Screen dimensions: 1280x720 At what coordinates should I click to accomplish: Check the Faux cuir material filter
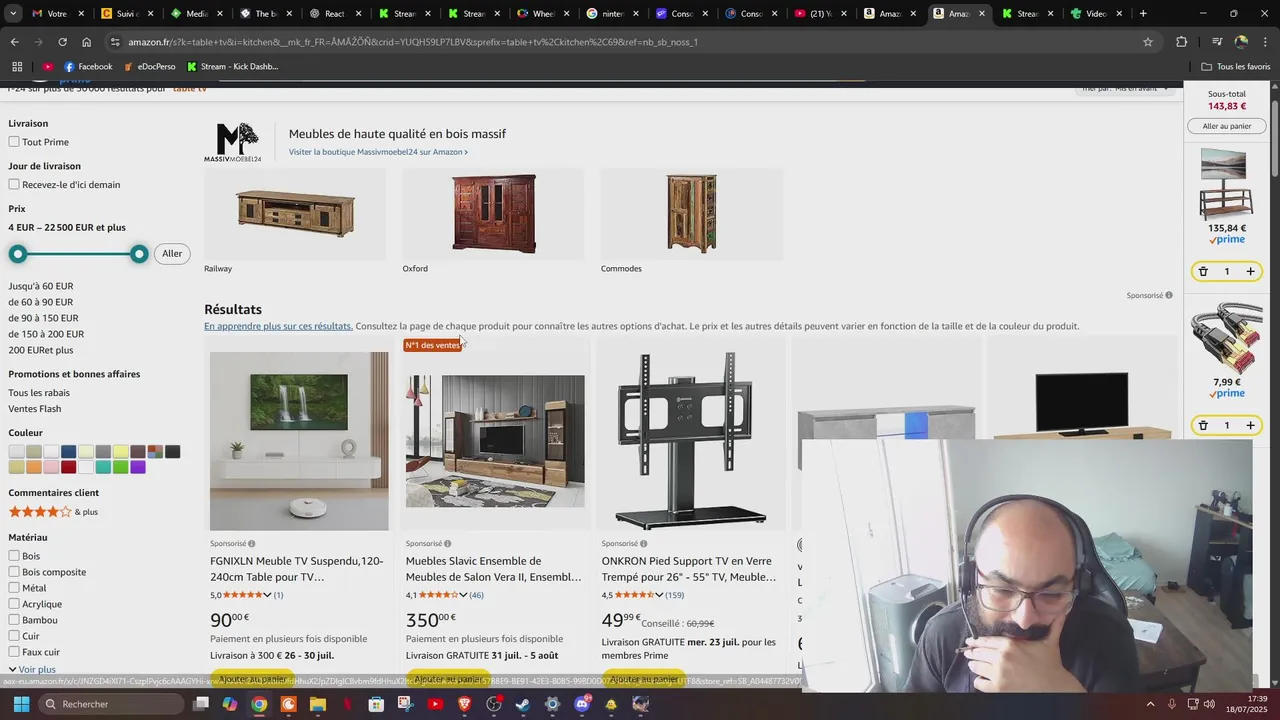coord(14,652)
